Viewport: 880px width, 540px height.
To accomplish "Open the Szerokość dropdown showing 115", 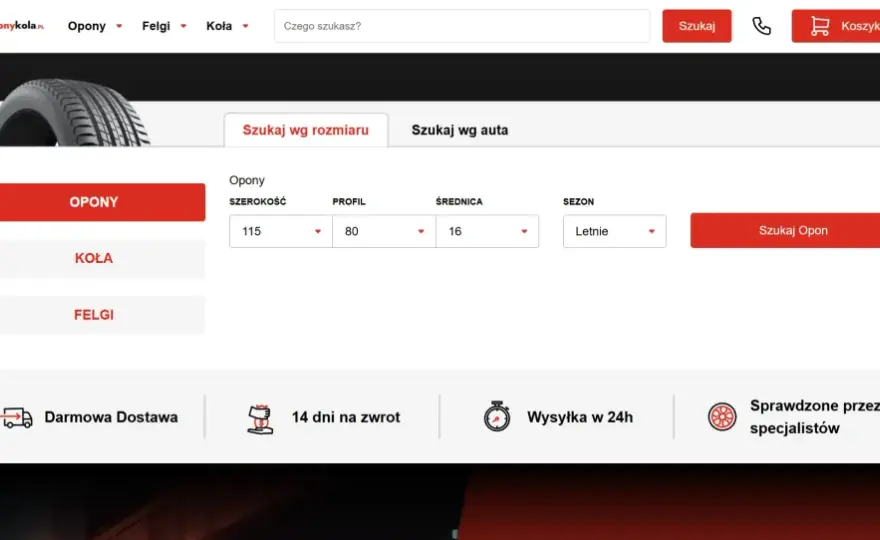I will tap(281, 231).
